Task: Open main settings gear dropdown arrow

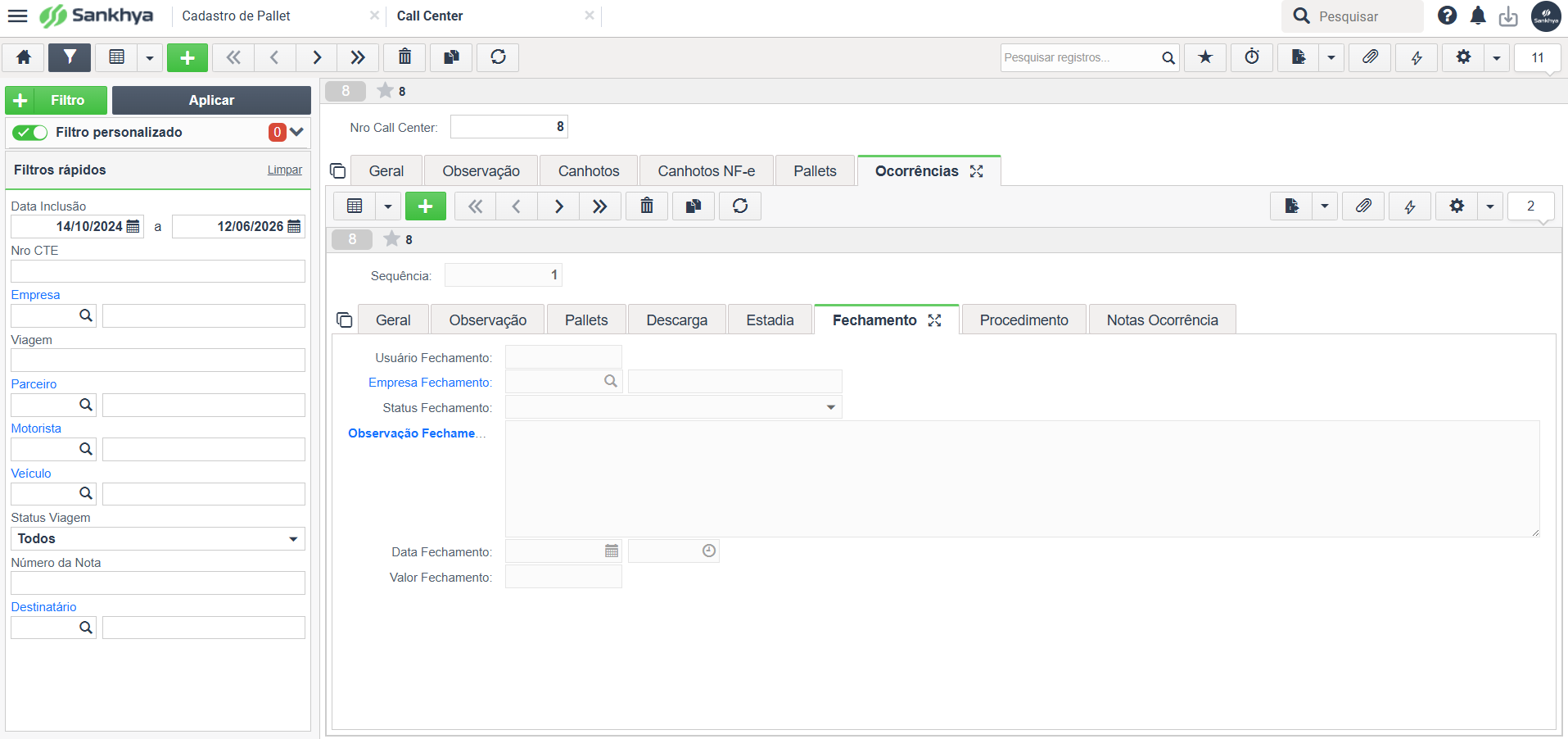Action: pyautogui.click(x=1497, y=57)
